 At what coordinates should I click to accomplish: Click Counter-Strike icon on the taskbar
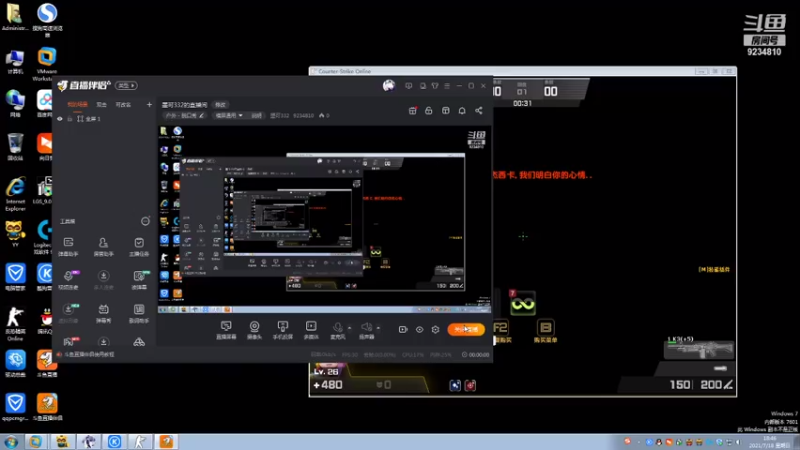[x=139, y=441]
